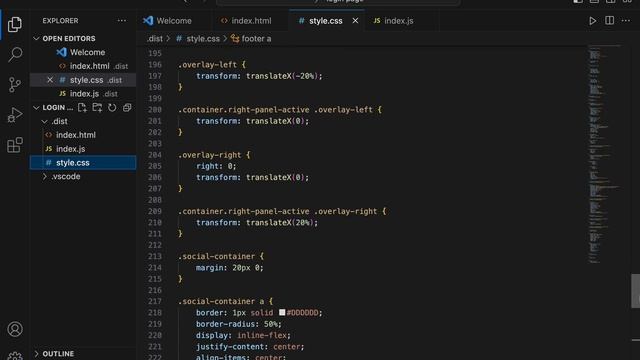Viewport: 640px width, 360px height.
Task: Click the .overlay-left selector text
Action: click(207, 64)
